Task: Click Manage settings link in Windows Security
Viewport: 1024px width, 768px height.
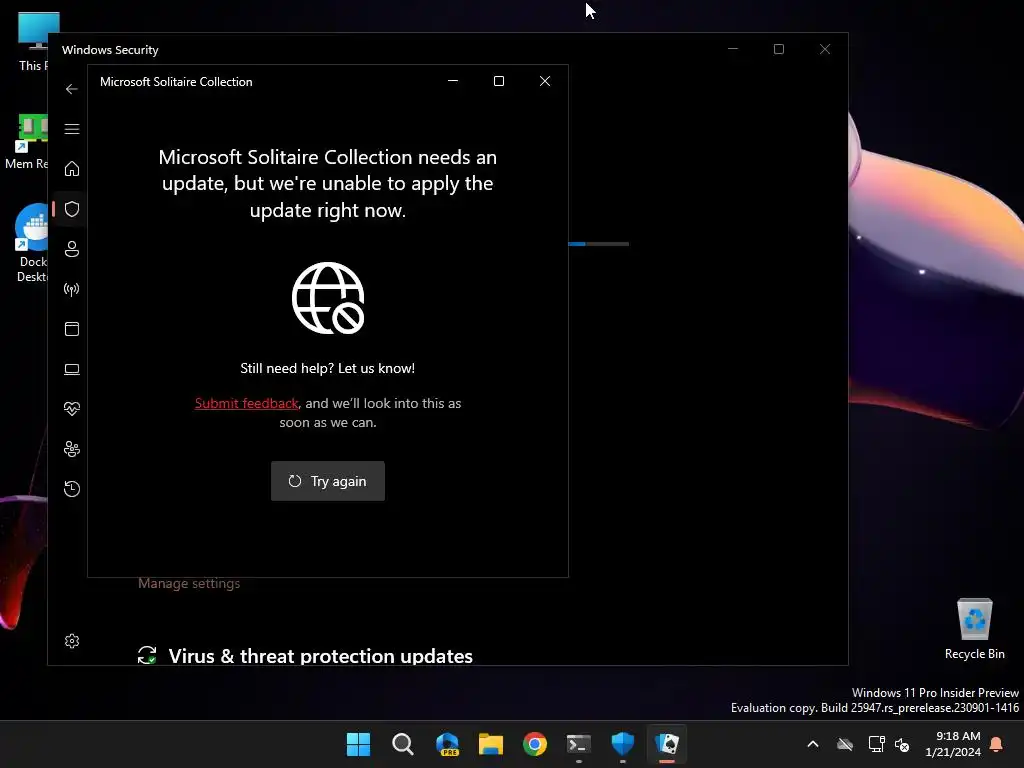Action: click(x=189, y=583)
